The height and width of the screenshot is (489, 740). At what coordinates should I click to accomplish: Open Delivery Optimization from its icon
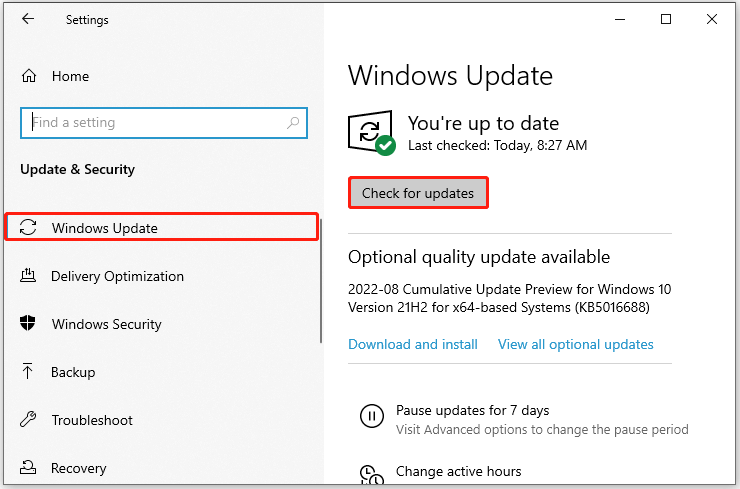[28, 276]
